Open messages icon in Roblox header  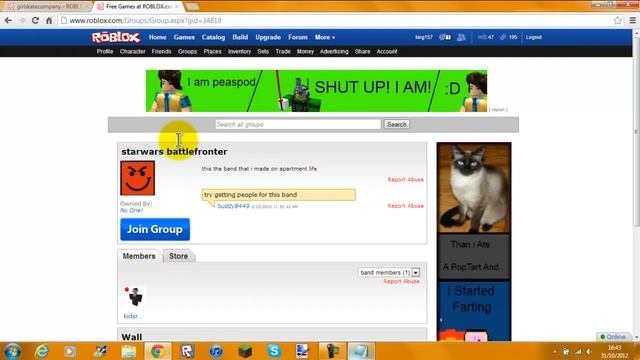click(445, 37)
